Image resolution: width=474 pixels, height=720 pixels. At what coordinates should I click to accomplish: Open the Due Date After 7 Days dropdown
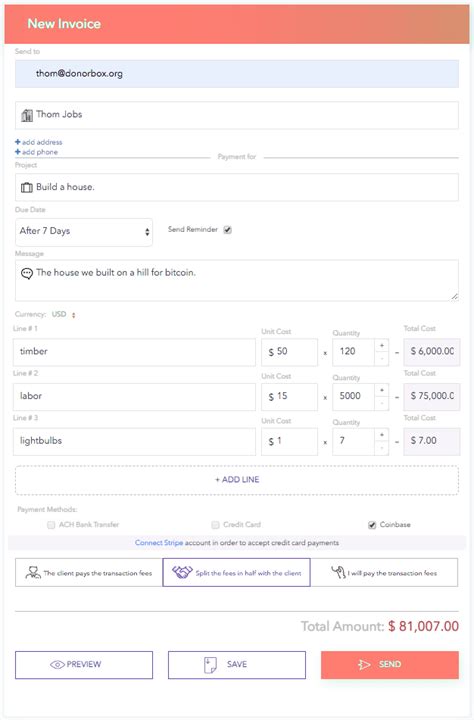(84, 232)
